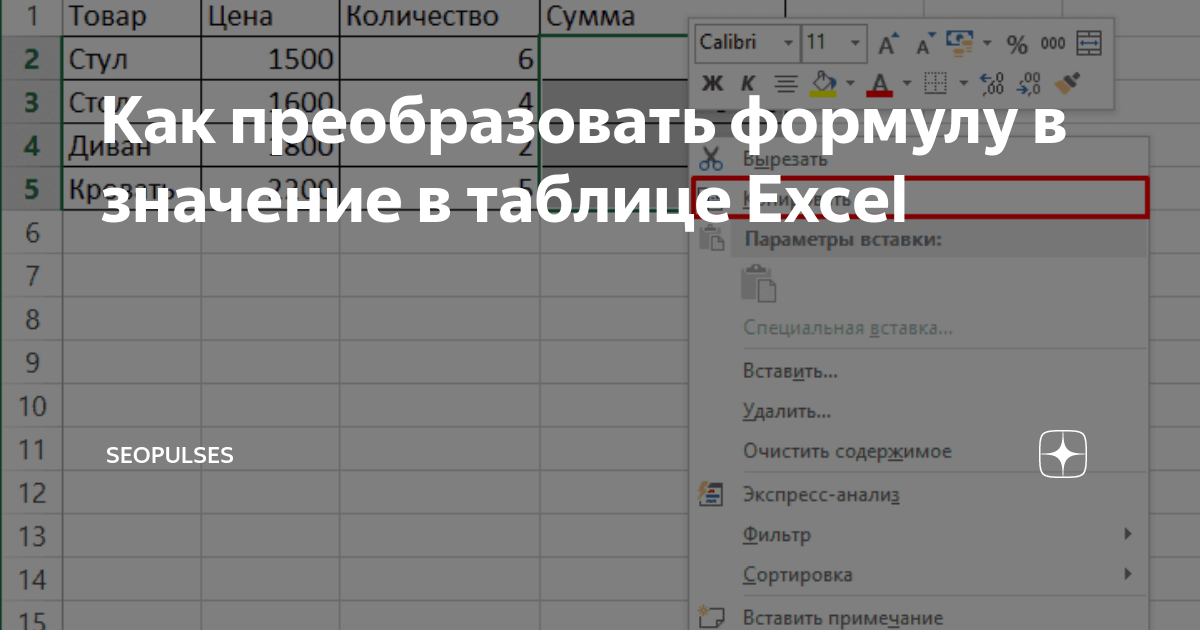This screenshot has width=1200, height=630.
Task: Select row header 11
Action: pos(31,450)
